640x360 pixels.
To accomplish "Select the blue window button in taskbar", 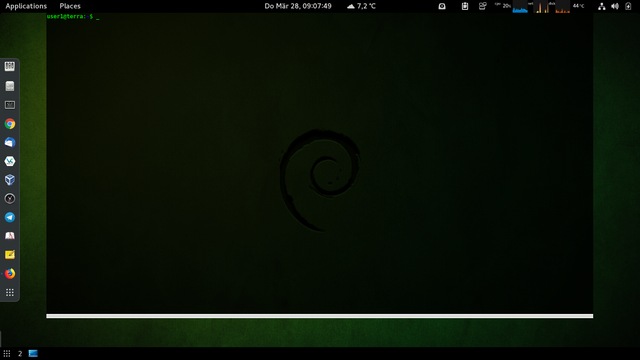I will (x=33, y=353).
